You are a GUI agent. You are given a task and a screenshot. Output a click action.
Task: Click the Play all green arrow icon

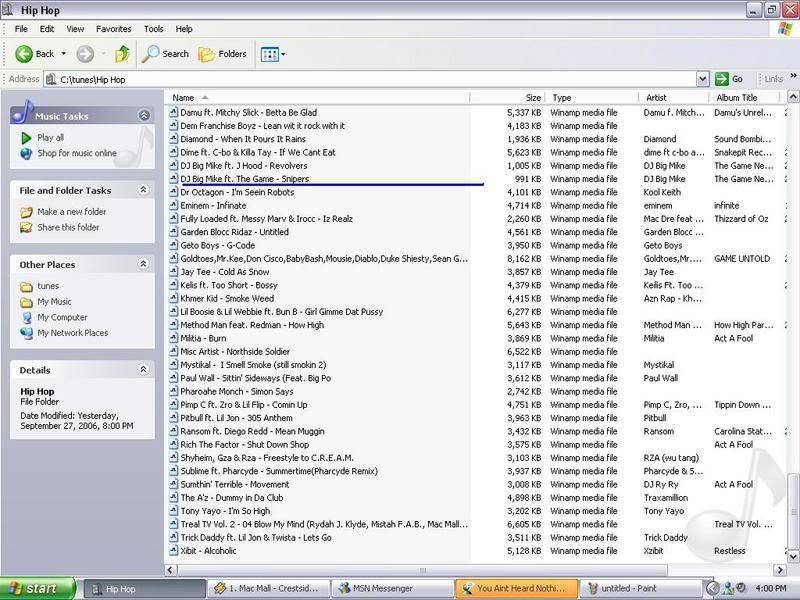26,138
